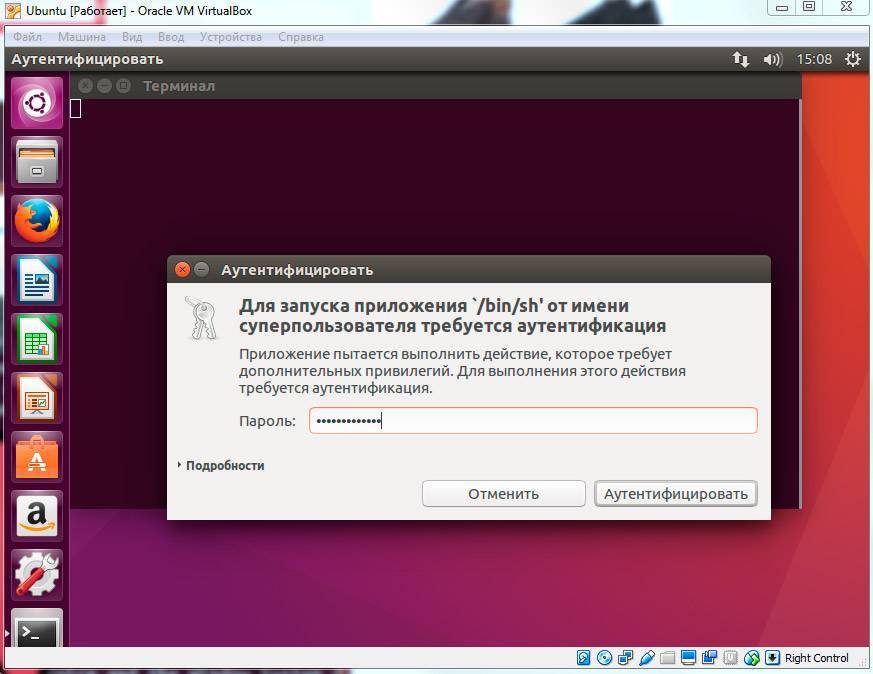
Task: Open Ubuntu Dash search launcher
Action: (x=37, y=103)
